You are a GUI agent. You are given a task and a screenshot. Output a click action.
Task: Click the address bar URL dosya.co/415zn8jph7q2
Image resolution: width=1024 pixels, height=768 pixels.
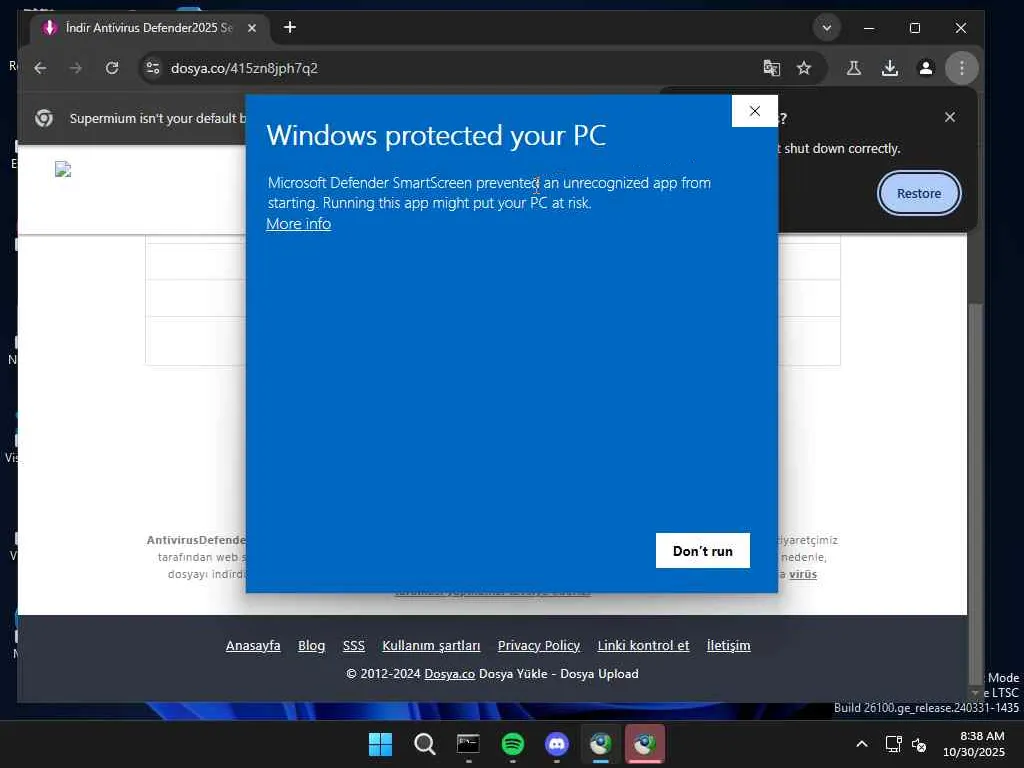pos(244,68)
